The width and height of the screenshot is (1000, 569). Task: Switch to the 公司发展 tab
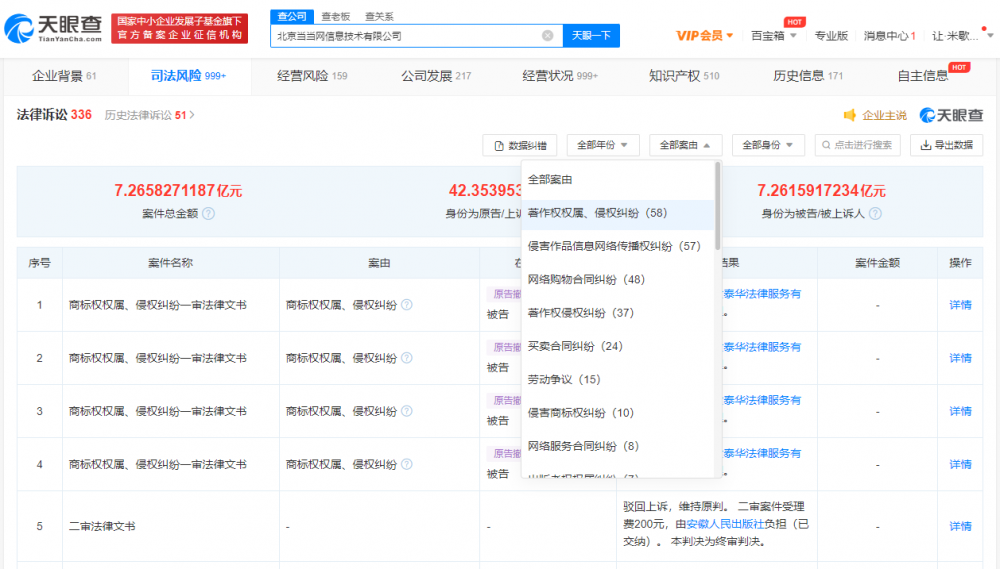click(436, 76)
